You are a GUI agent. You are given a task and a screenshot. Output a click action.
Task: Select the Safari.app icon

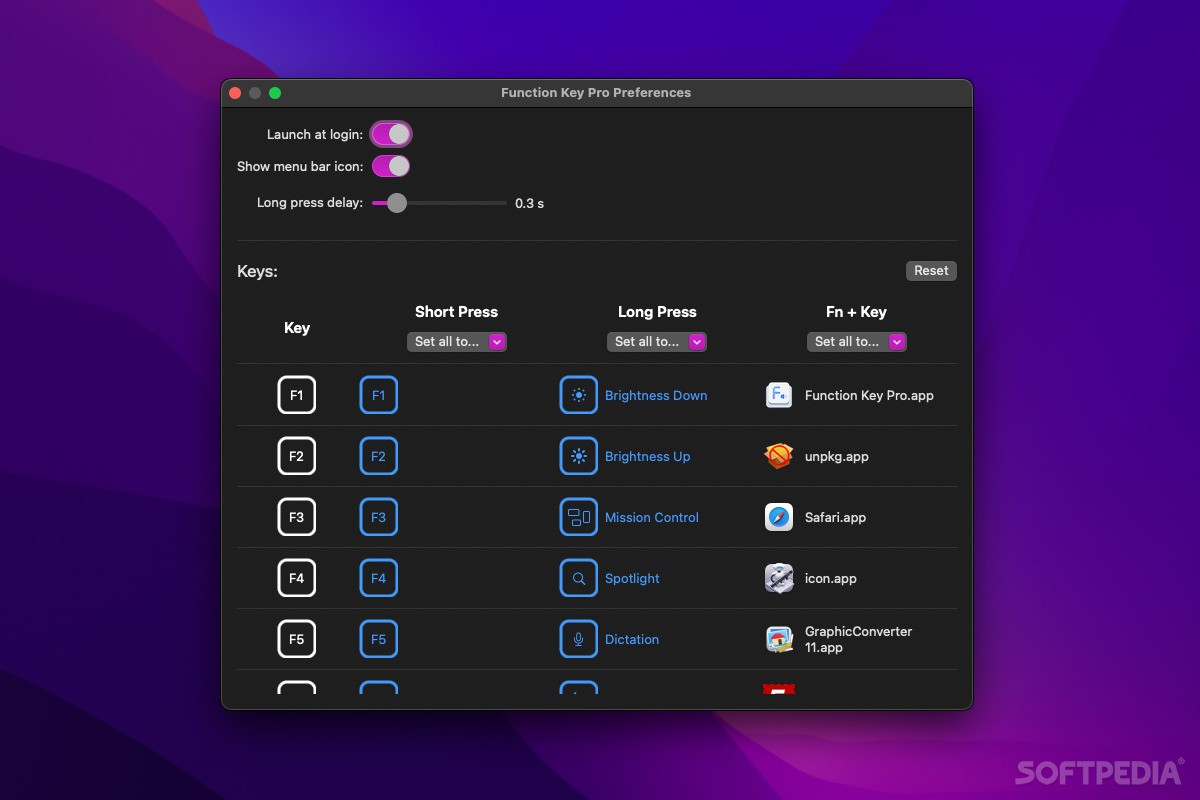[x=778, y=517]
